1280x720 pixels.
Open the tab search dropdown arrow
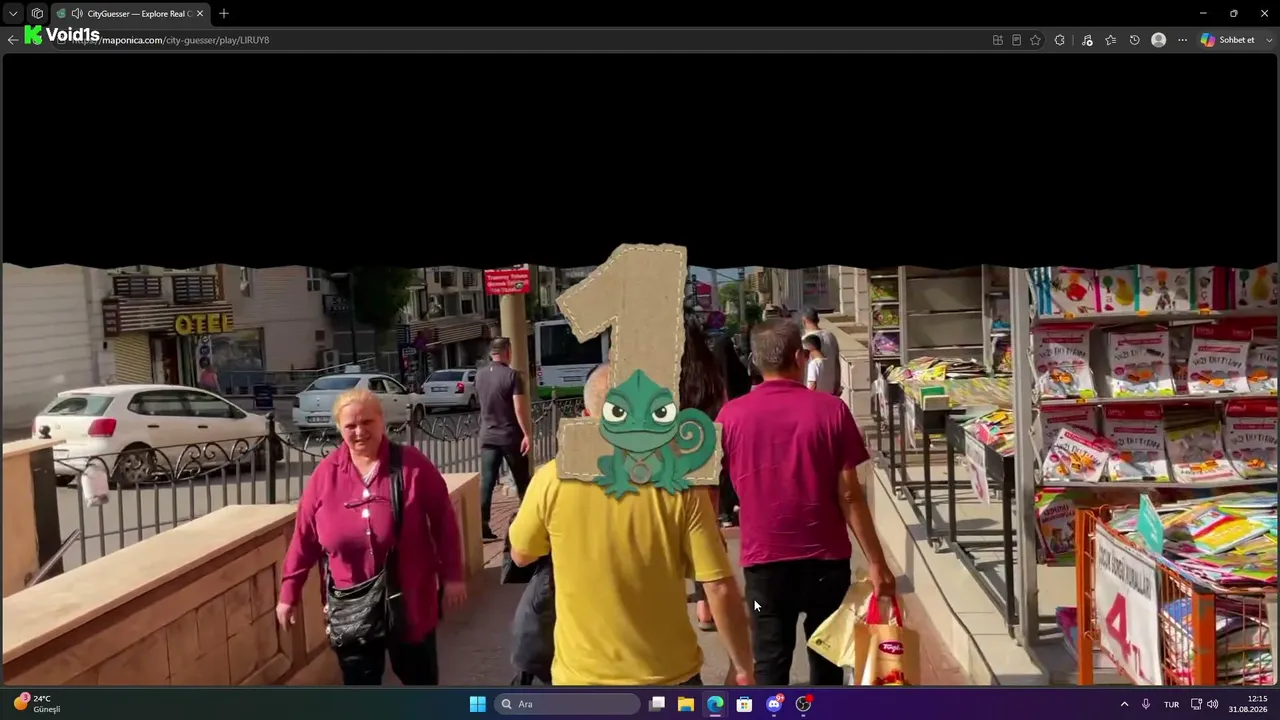click(13, 13)
